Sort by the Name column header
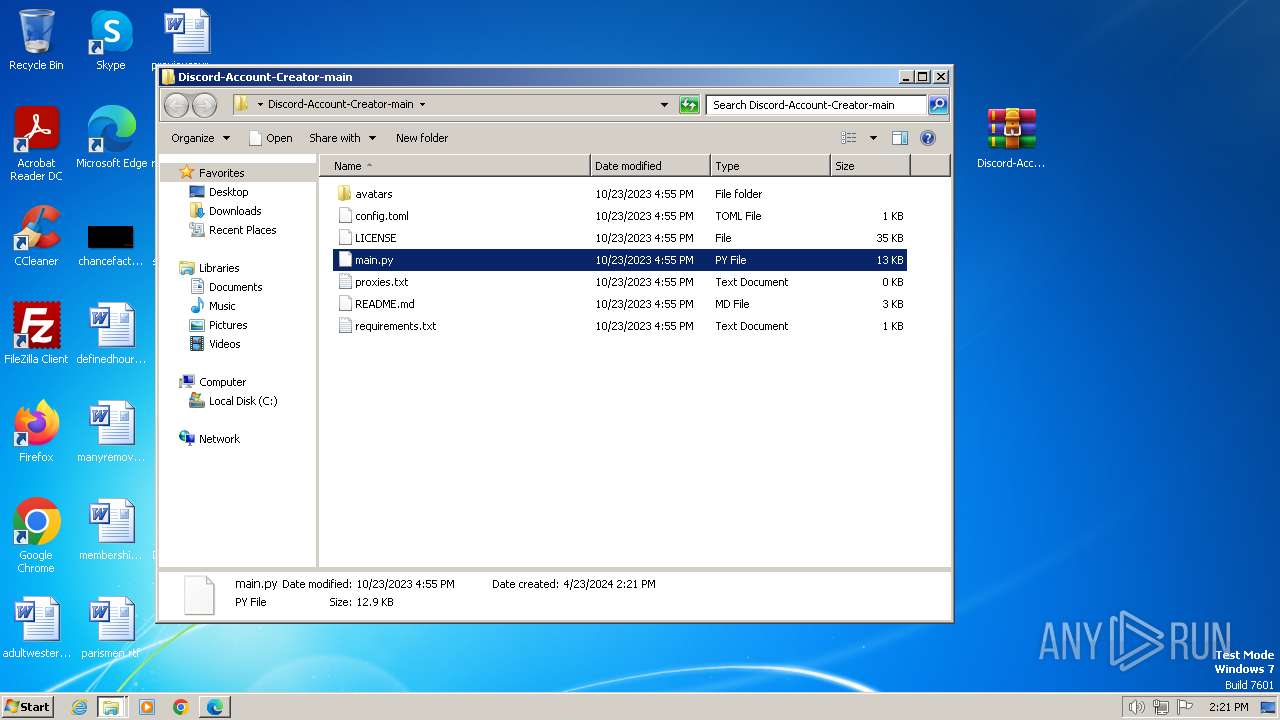The image size is (1280, 720). [x=455, y=166]
